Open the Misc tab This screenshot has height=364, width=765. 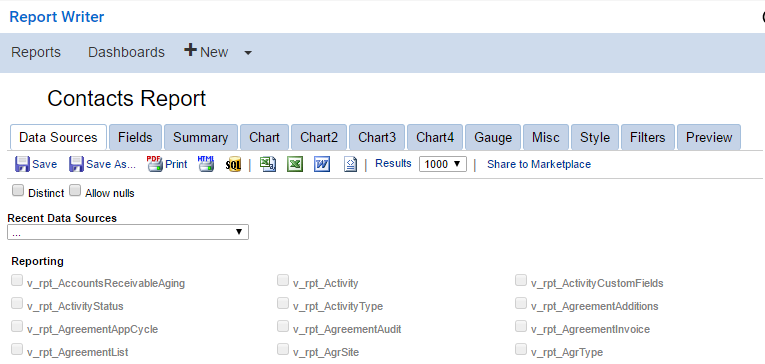click(x=546, y=137)
